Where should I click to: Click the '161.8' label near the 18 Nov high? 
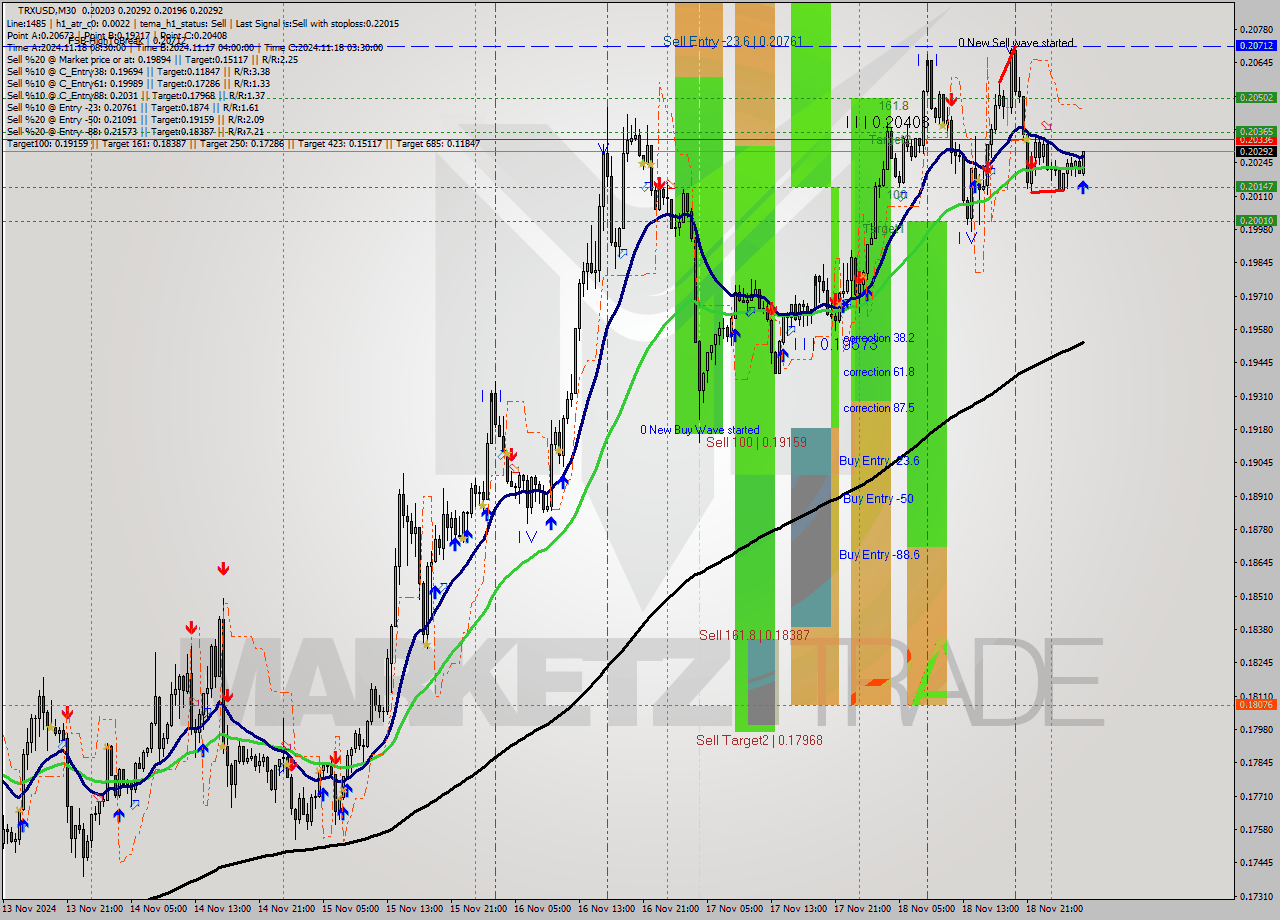click(x=893, y=105)
